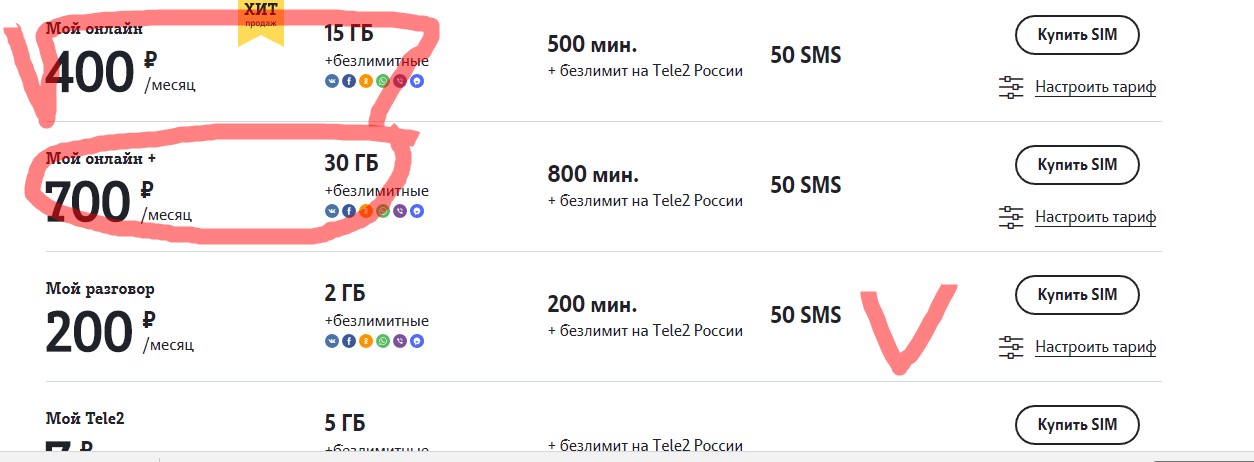This screenshot has width=1254, height=462.
Task: Click the Viber icon in the 700 ₽ tariff
Action: [400, 211]
